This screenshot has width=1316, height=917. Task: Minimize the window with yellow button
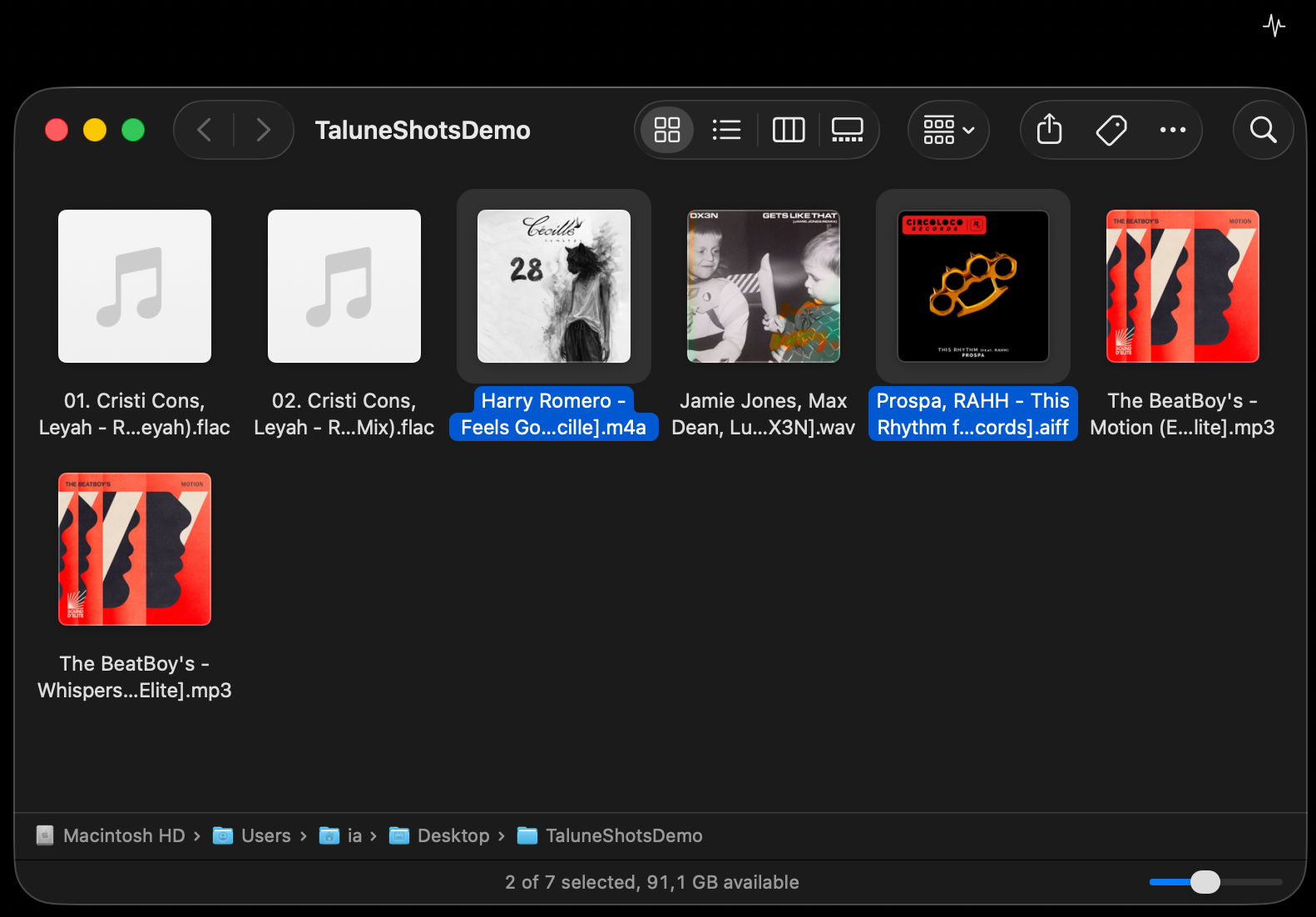95,130
